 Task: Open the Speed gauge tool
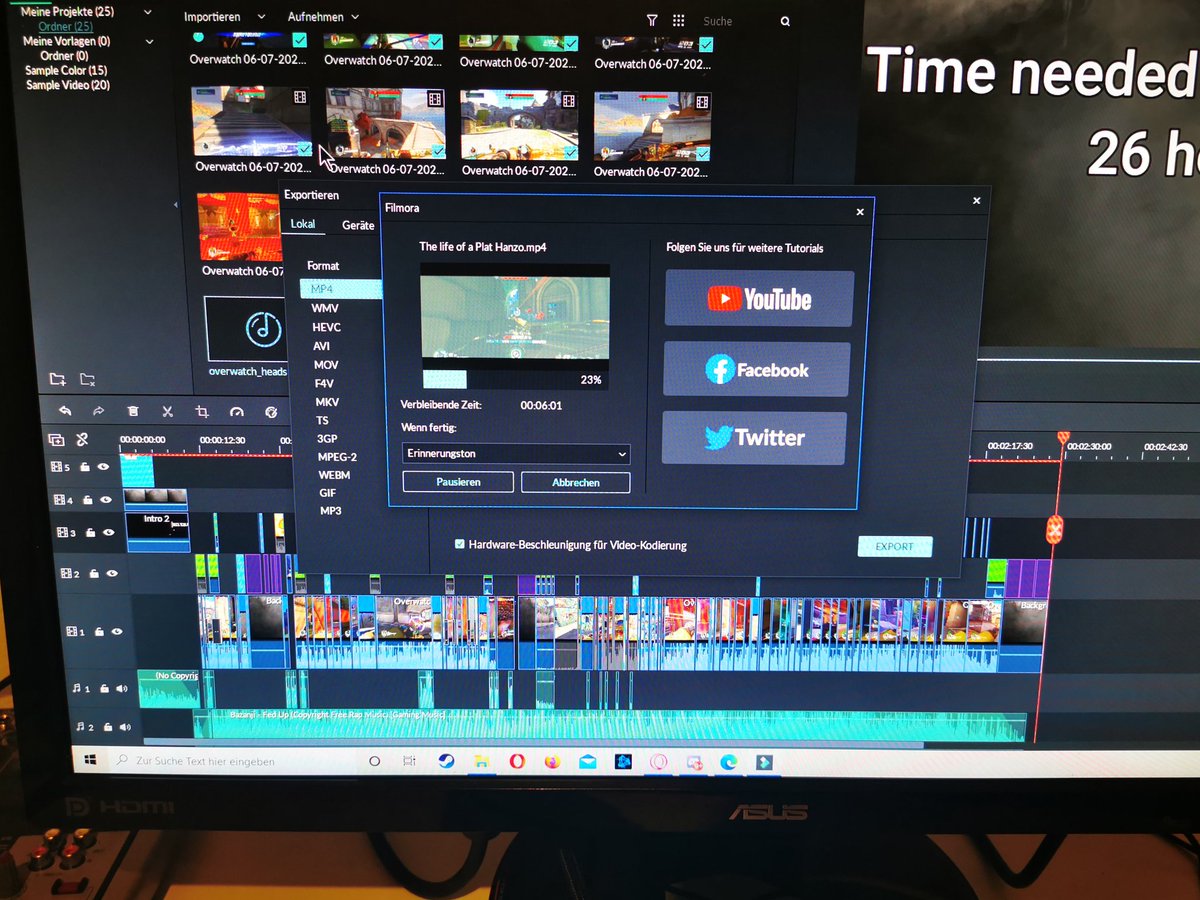pos(237,411)
